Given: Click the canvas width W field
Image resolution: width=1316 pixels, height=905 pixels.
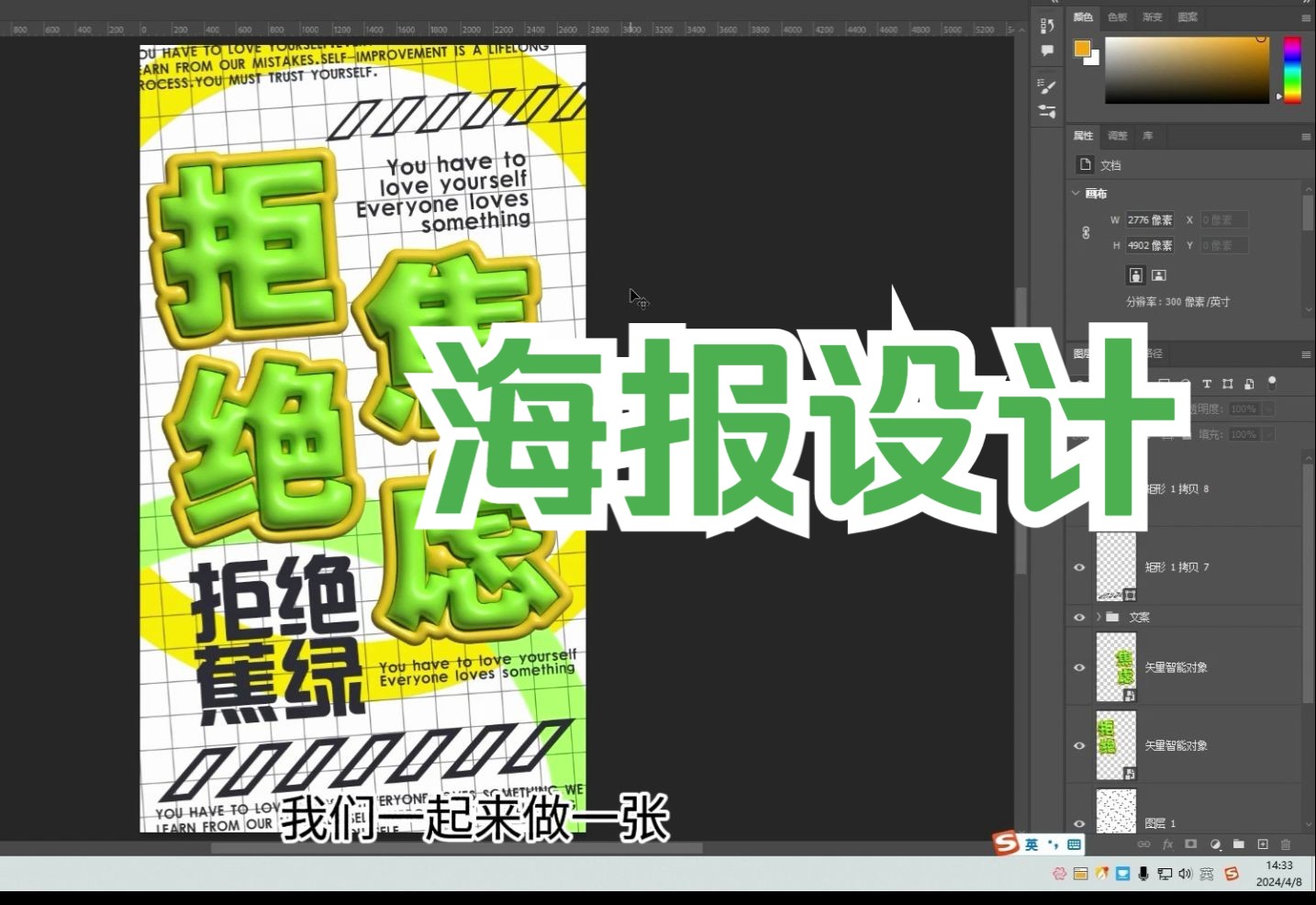Looking at the screenshot, I should (x=1150, y=220).
